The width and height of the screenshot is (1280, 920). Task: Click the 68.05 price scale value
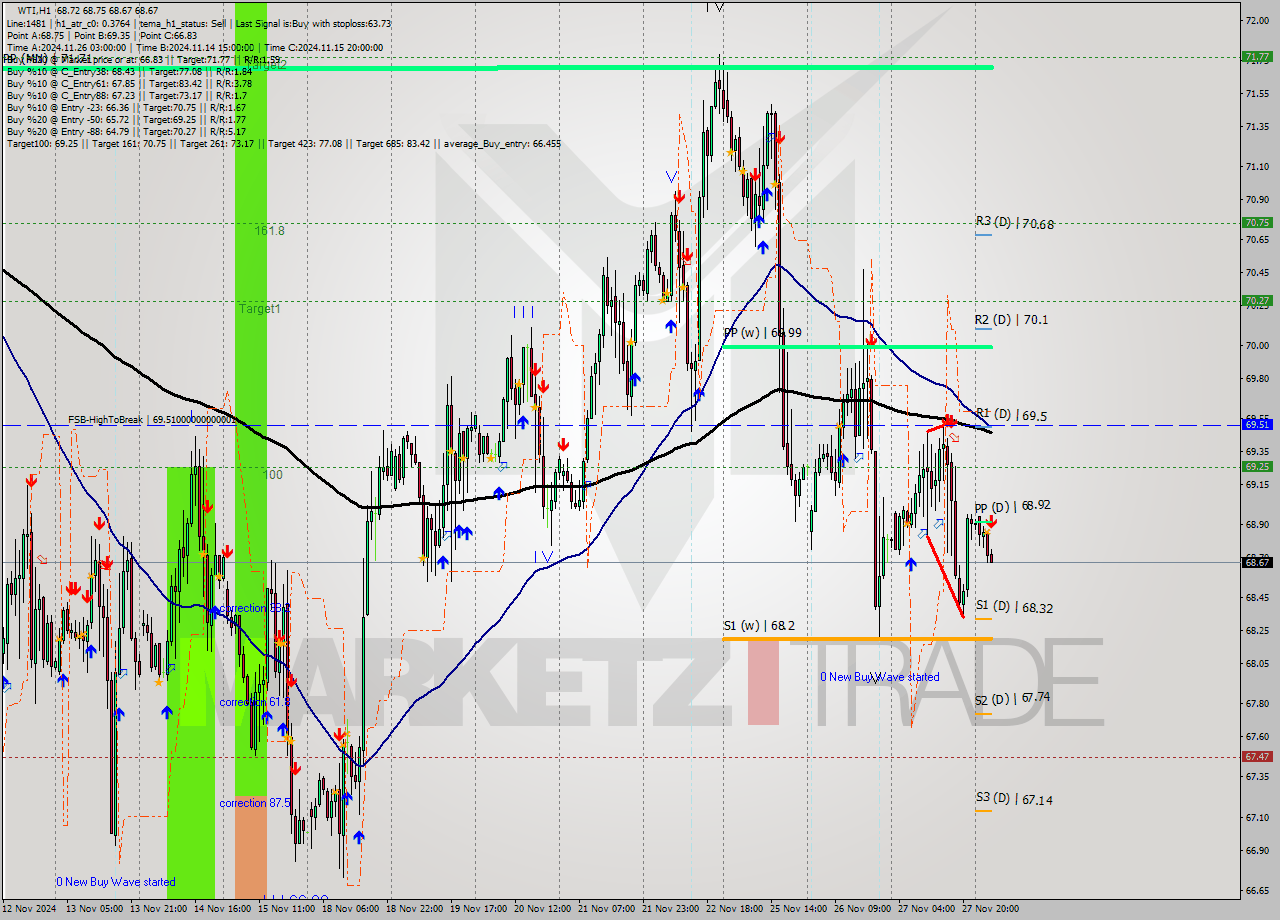point(1257,664)
